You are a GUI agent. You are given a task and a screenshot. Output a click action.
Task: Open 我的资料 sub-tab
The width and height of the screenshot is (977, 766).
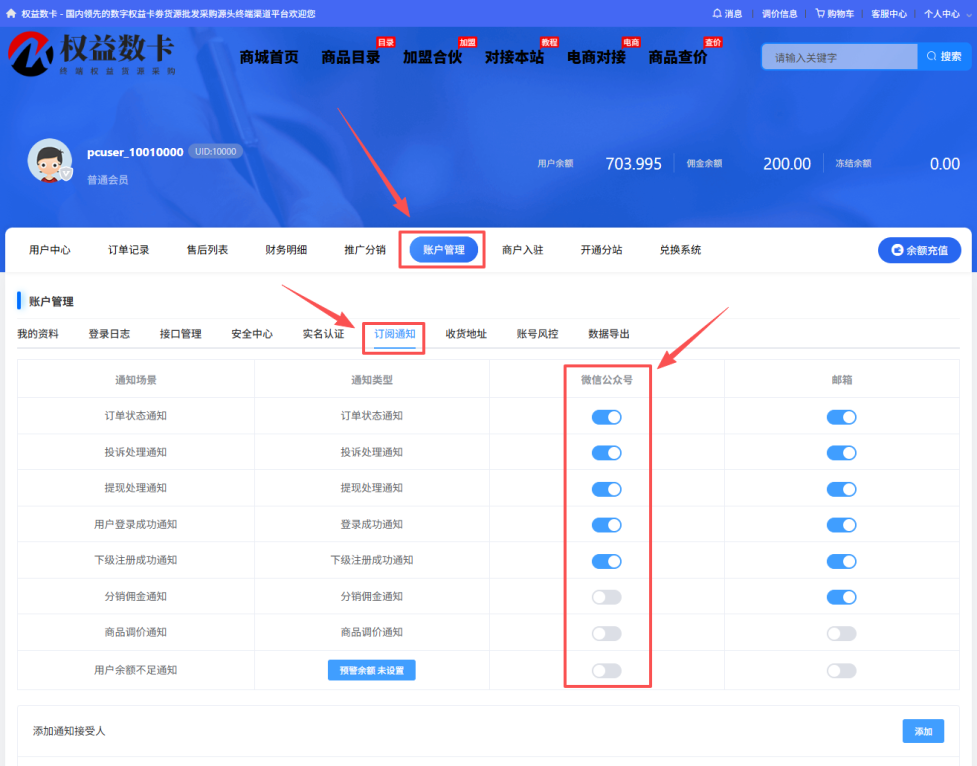(x=38, y=334)
